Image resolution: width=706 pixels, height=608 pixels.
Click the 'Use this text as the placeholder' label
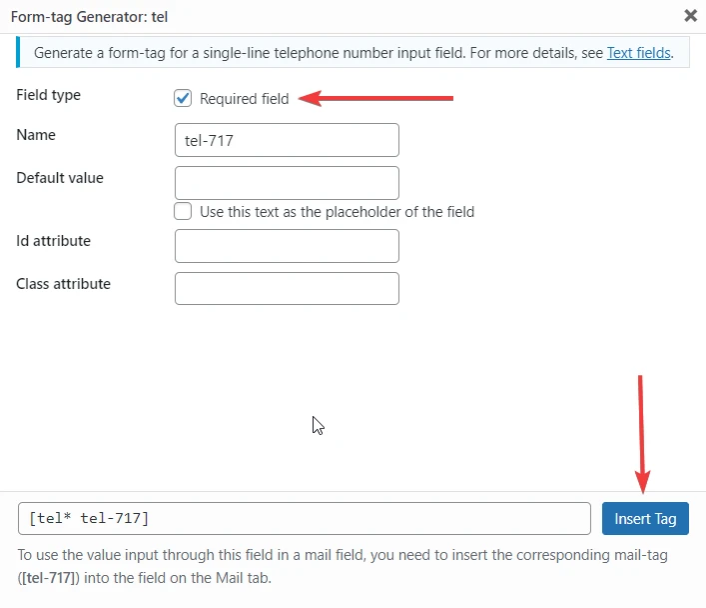[x=337, y=212]
